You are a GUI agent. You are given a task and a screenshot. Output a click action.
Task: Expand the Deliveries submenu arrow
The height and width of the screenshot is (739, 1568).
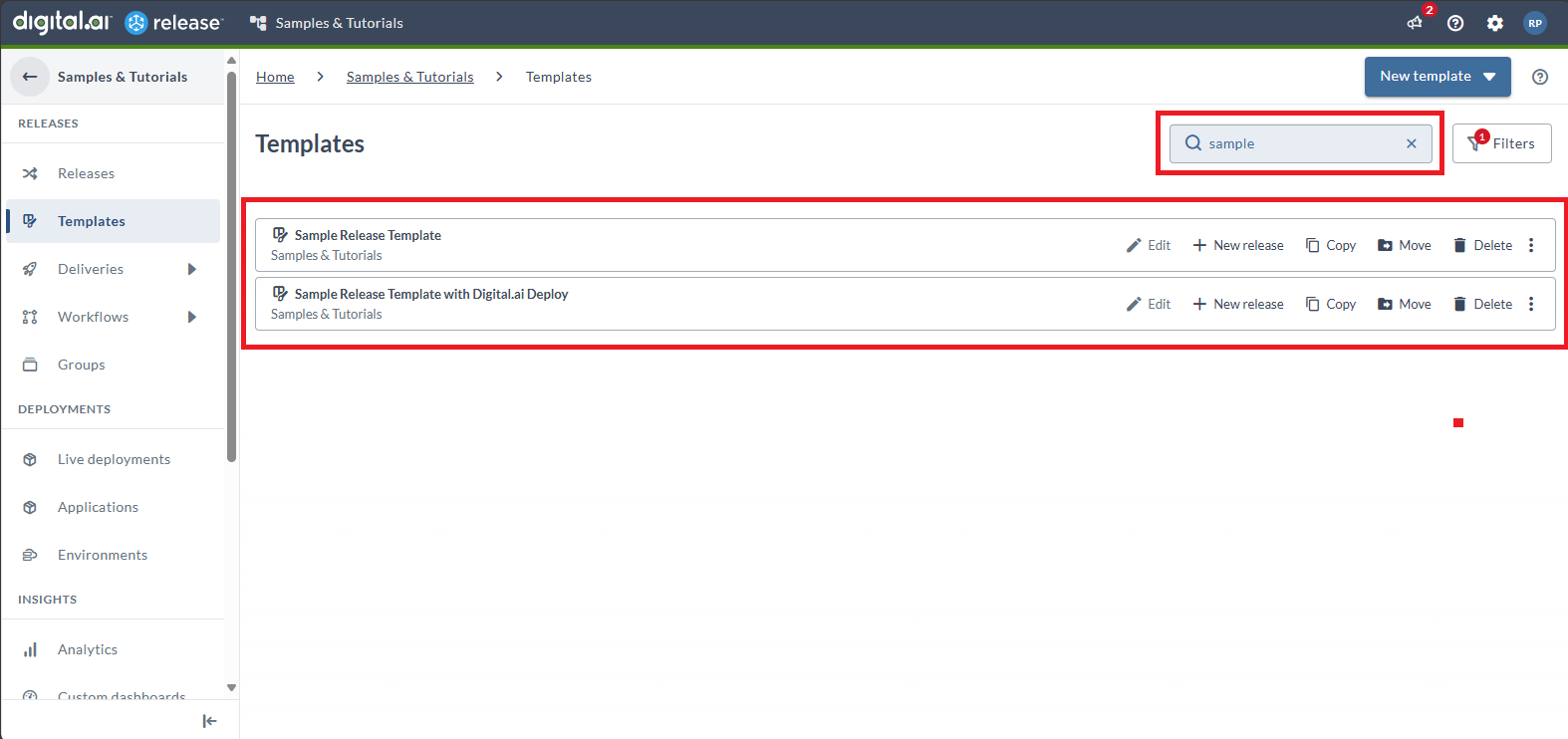tap(192, 269)
